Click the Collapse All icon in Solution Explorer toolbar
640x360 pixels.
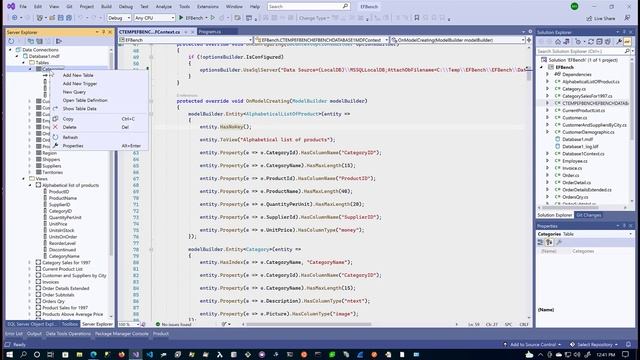599,42
